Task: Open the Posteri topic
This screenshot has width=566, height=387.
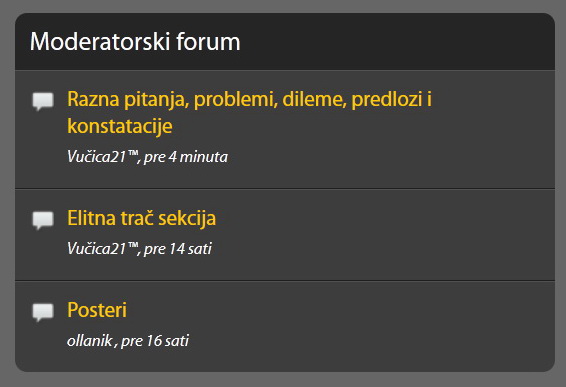Action: (97, 310)
